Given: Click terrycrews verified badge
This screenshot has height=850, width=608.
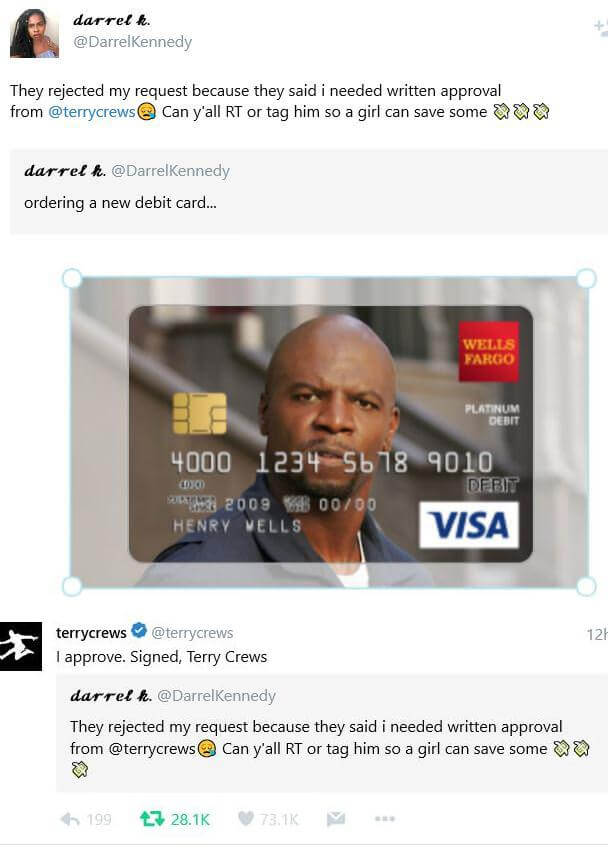Looking at the screenshot, I should click(139, 630).
